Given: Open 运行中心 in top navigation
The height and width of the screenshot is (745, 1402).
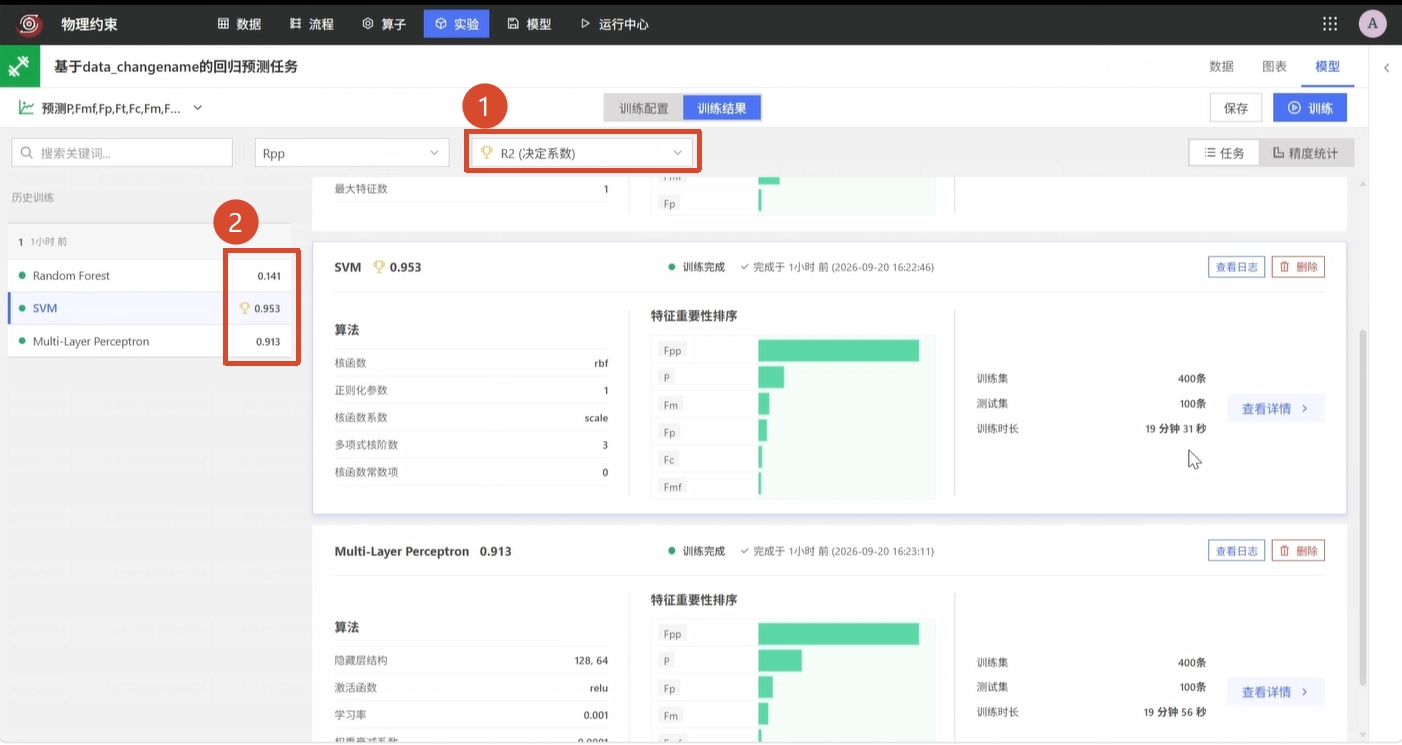Looking at the screenshot, I should coord(615,24).
